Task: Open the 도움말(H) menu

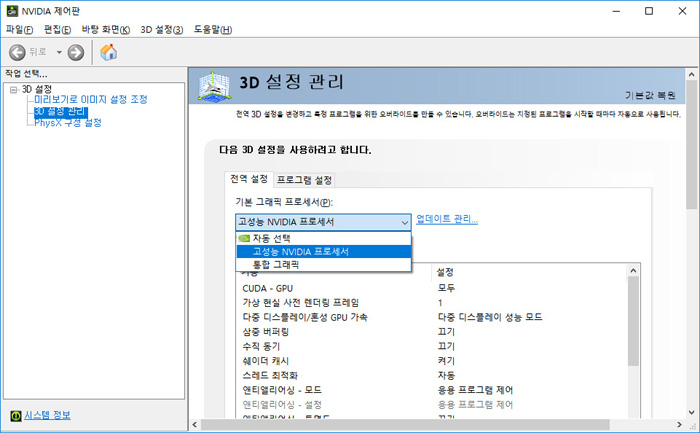Action: coord(212,29)
